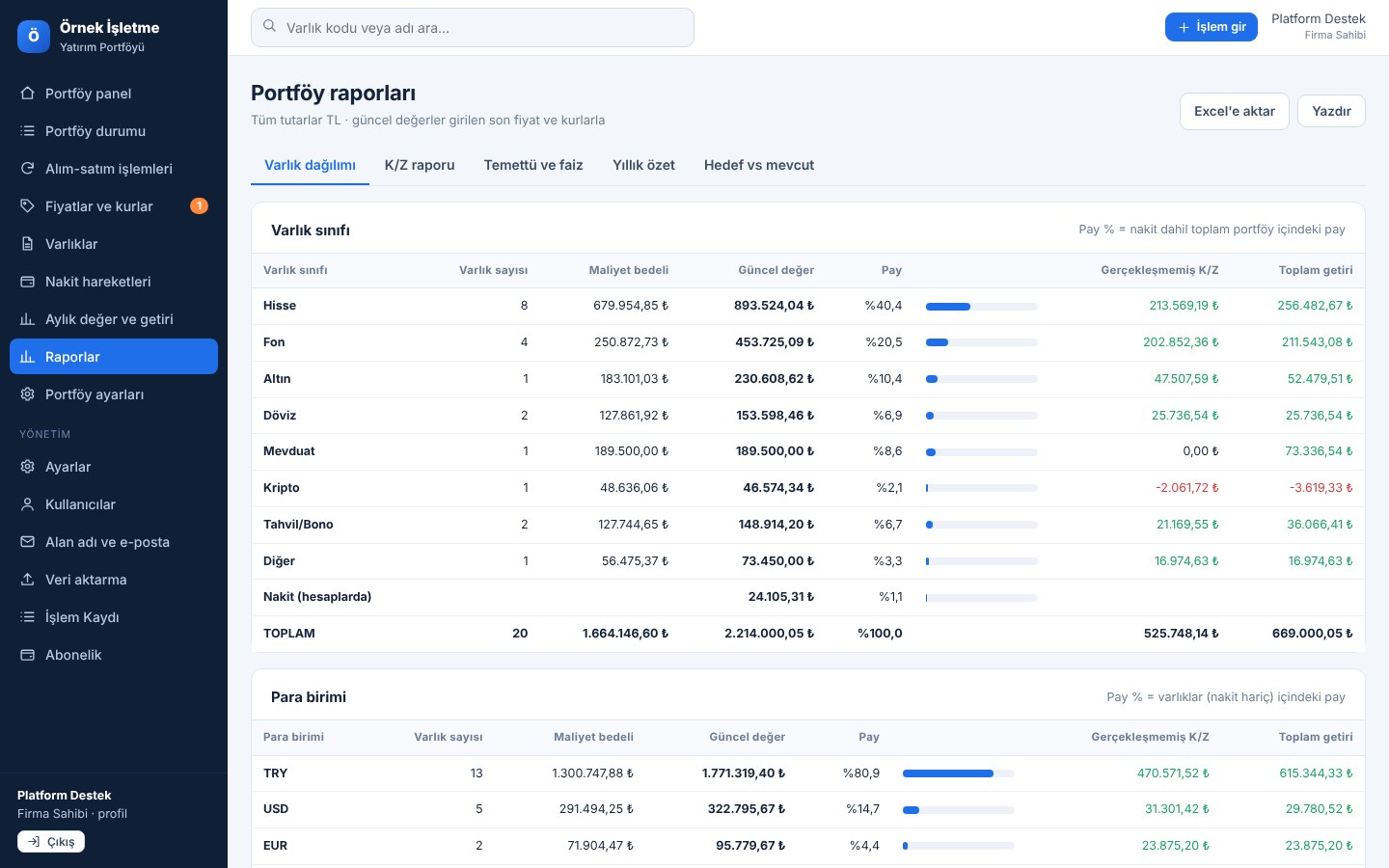Select the USD currency row label

(276, 809)
